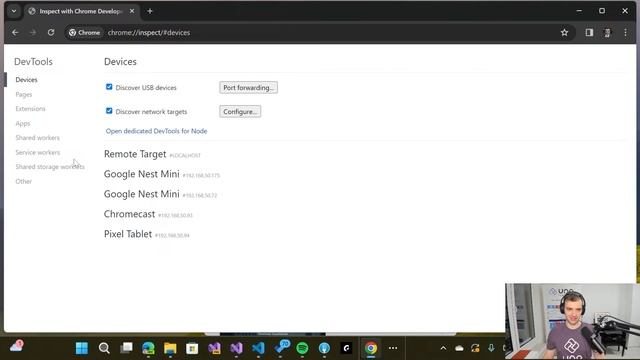640x360 pixels.
Task: Open the black Logitech G icon
Action: (x=347, y=348)
